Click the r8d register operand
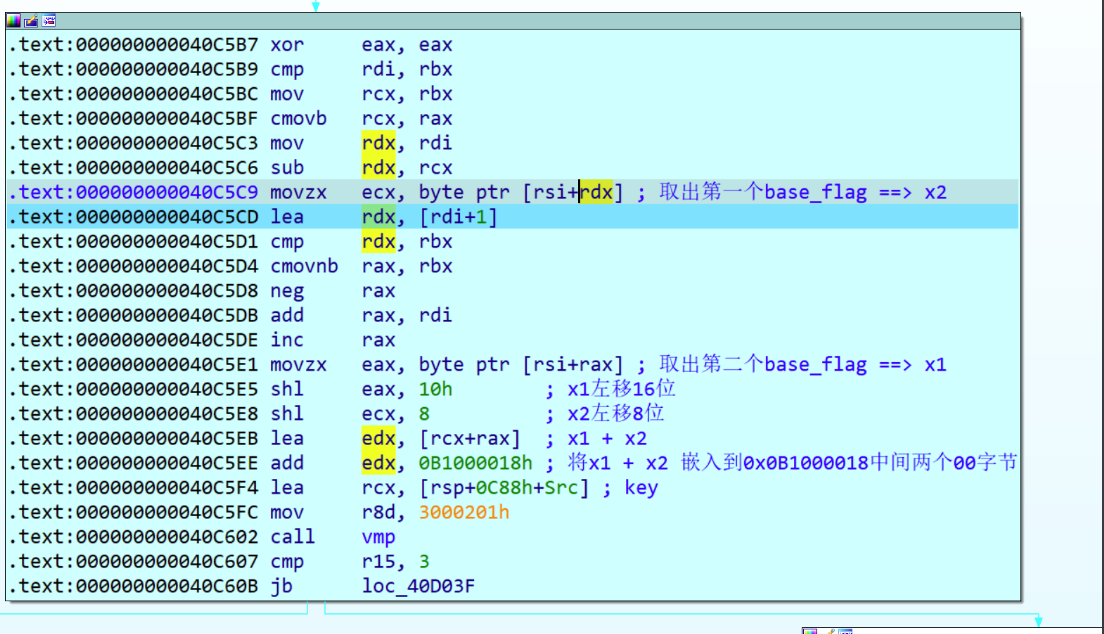This screenshot has height=634, width=1104. [380, 512]
